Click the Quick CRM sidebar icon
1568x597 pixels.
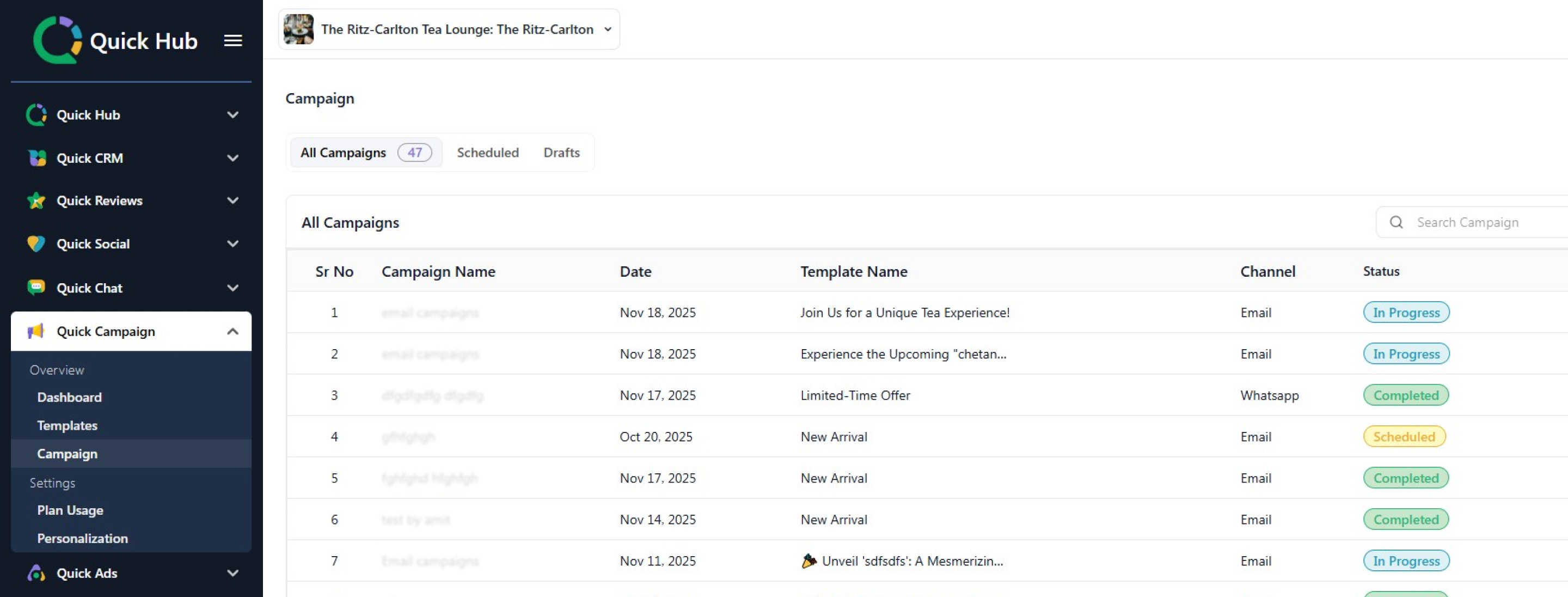pos(36,158)
